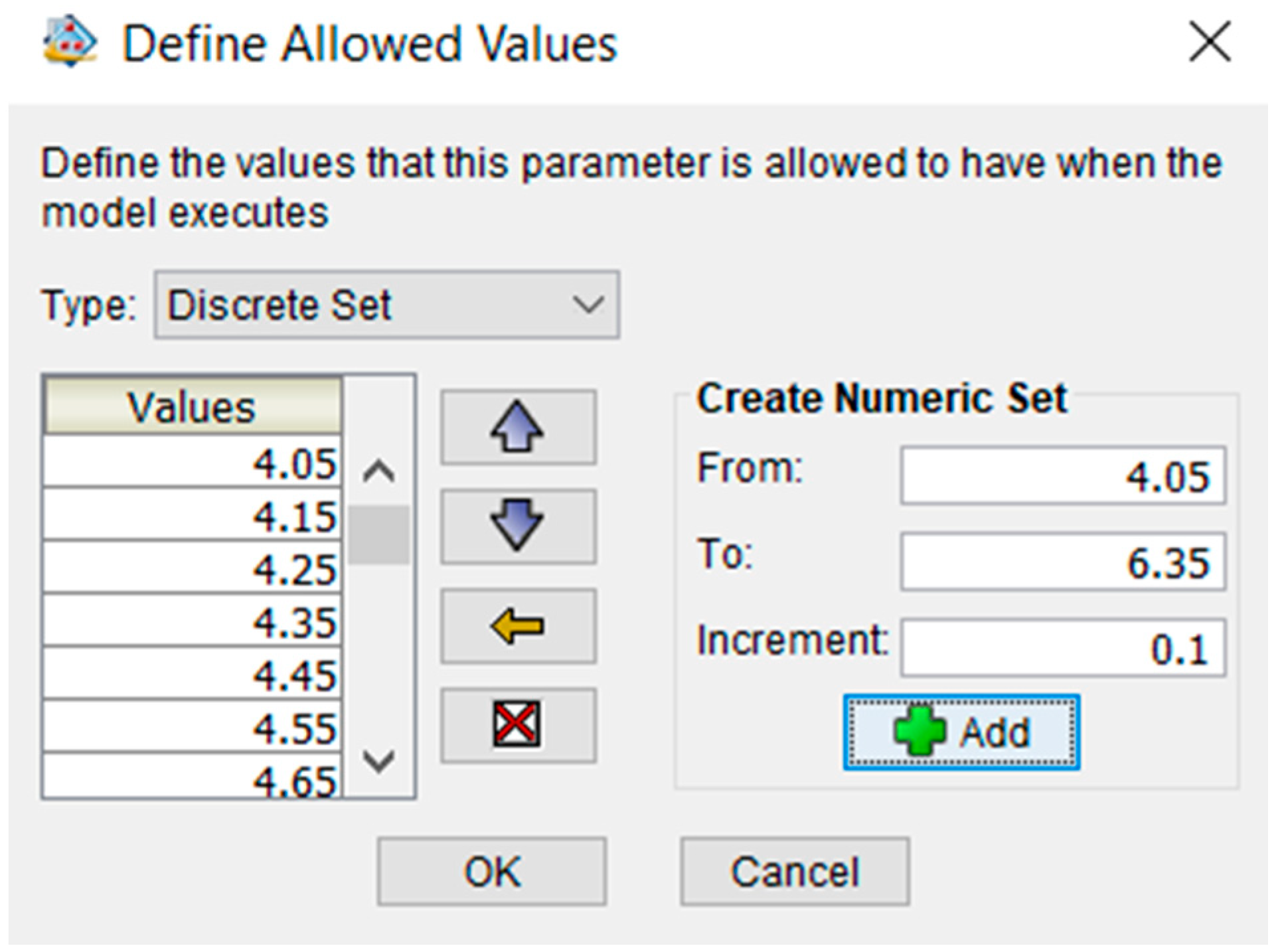Click the Increment field containing 0.1

[1062, 648]
